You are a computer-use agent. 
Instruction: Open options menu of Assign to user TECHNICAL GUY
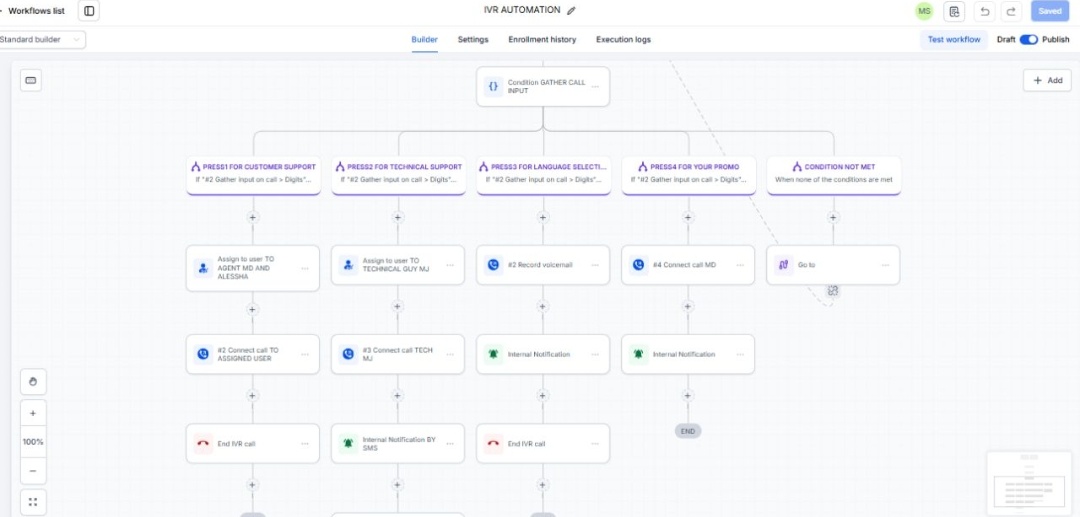click(450, 264)
